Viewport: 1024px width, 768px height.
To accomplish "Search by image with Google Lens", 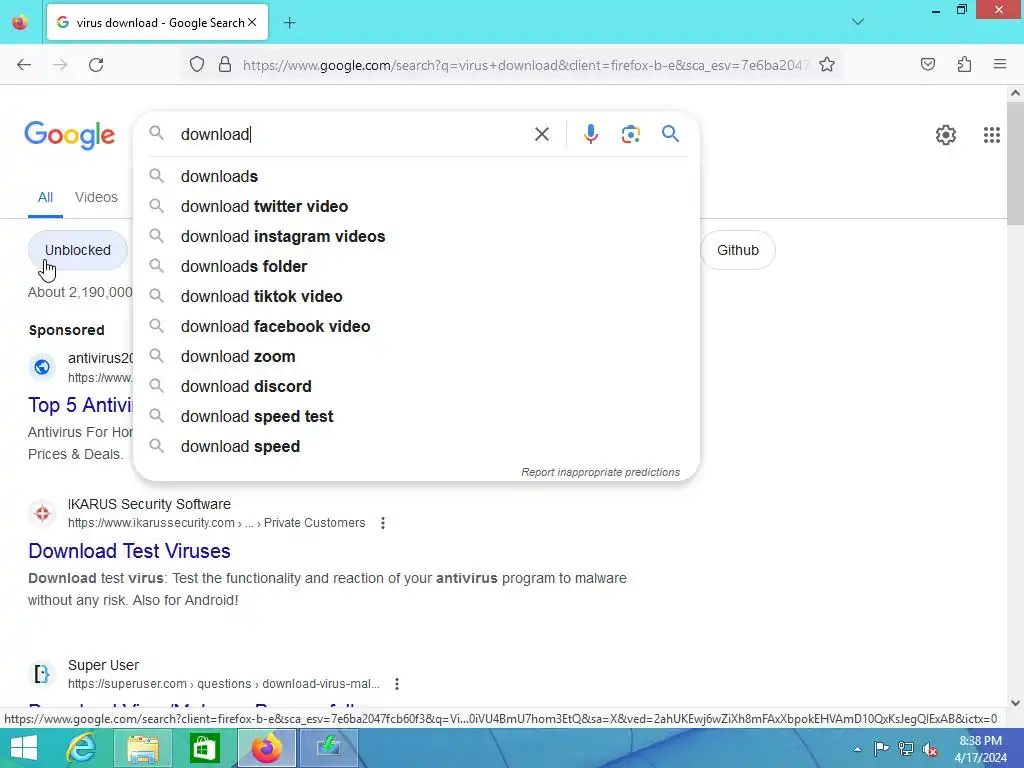I will click(630, 135).
